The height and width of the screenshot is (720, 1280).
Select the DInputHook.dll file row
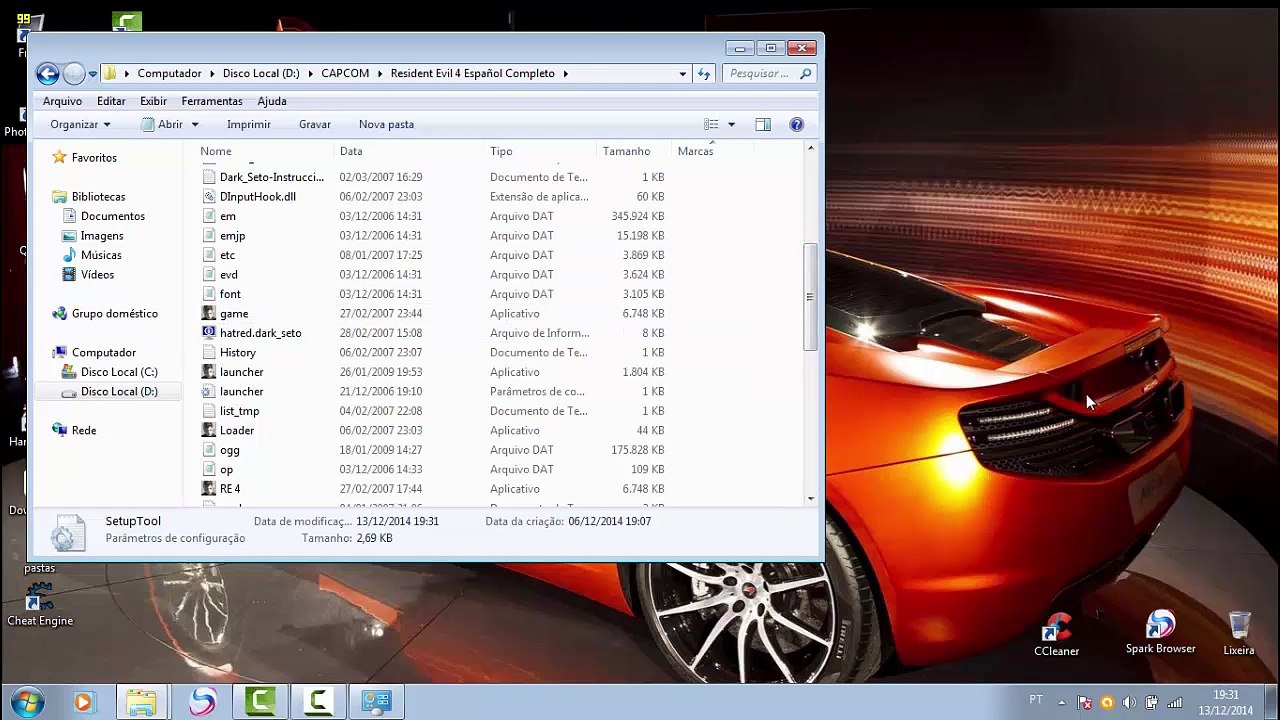coord(433,197)
